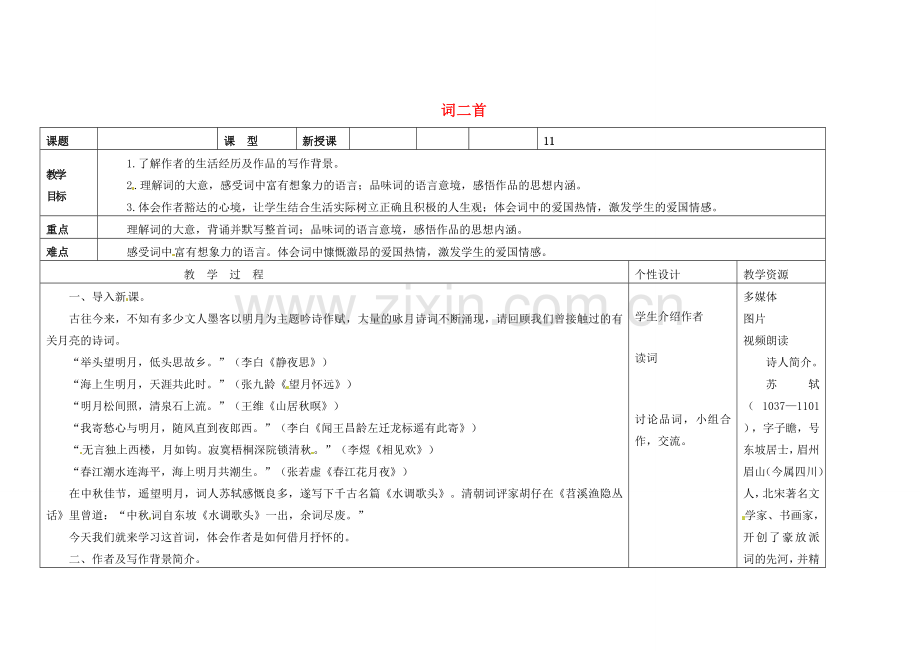Click the text 学家、书画家，
The image size is (920, 651).
click(782, 516)
